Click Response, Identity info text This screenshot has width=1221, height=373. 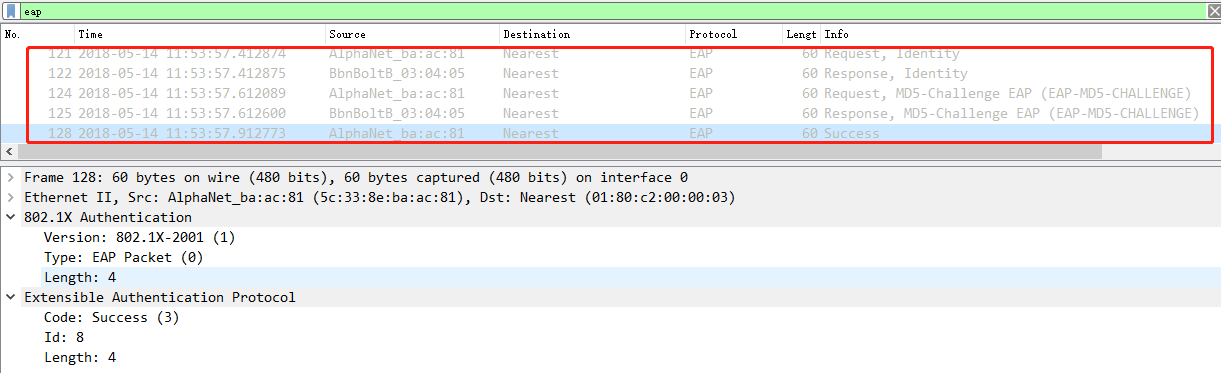pos(896,74)
